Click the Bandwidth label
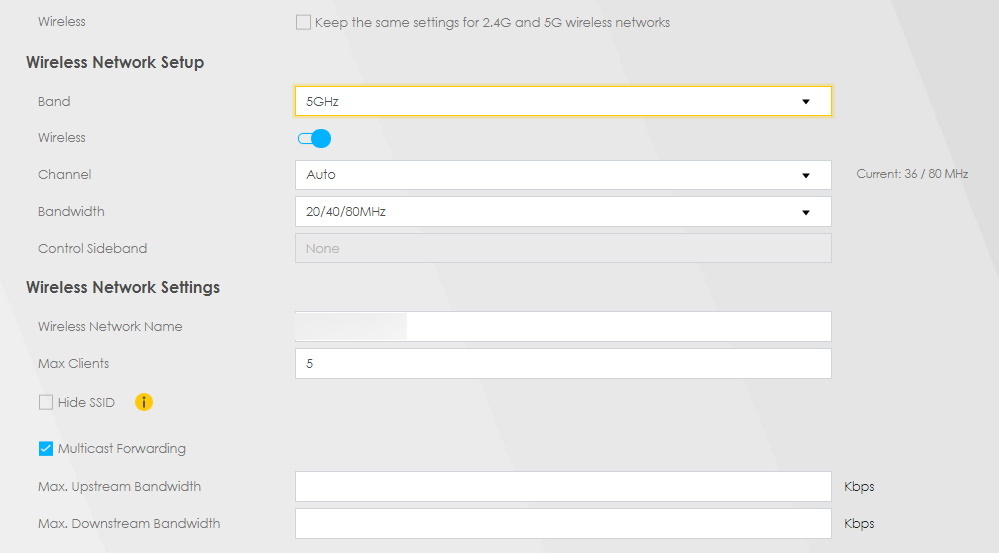Screen dimensions: 999x553 71,212
